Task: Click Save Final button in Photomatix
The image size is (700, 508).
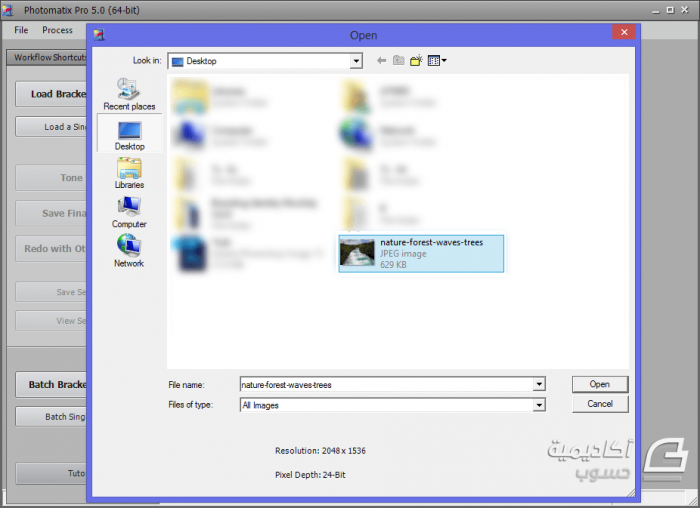Action: (51, 213)
